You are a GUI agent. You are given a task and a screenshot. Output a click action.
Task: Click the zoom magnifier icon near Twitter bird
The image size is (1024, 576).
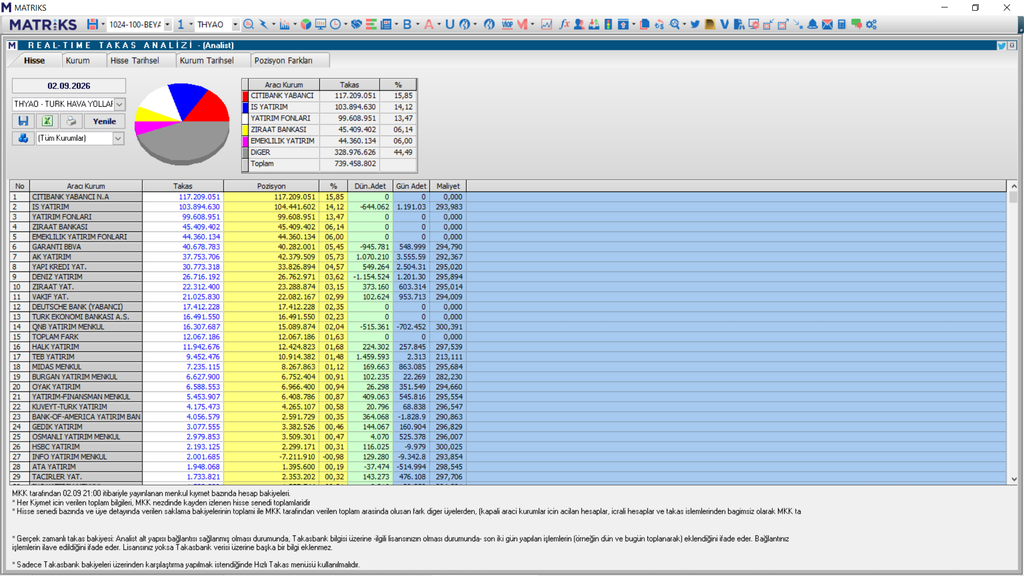[x=675, y=24]
